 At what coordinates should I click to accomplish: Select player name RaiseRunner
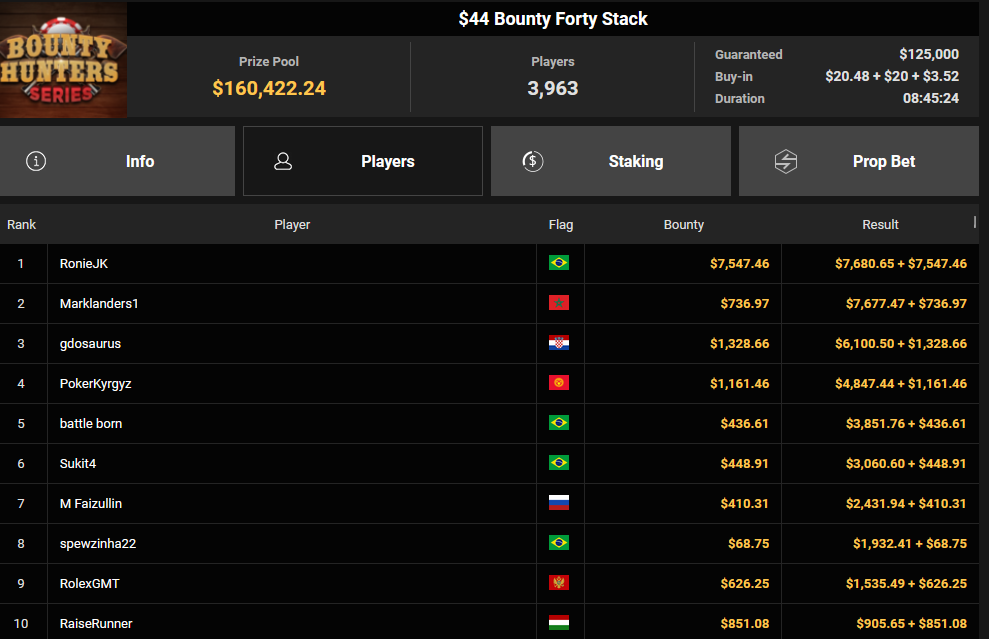[96, 624]
